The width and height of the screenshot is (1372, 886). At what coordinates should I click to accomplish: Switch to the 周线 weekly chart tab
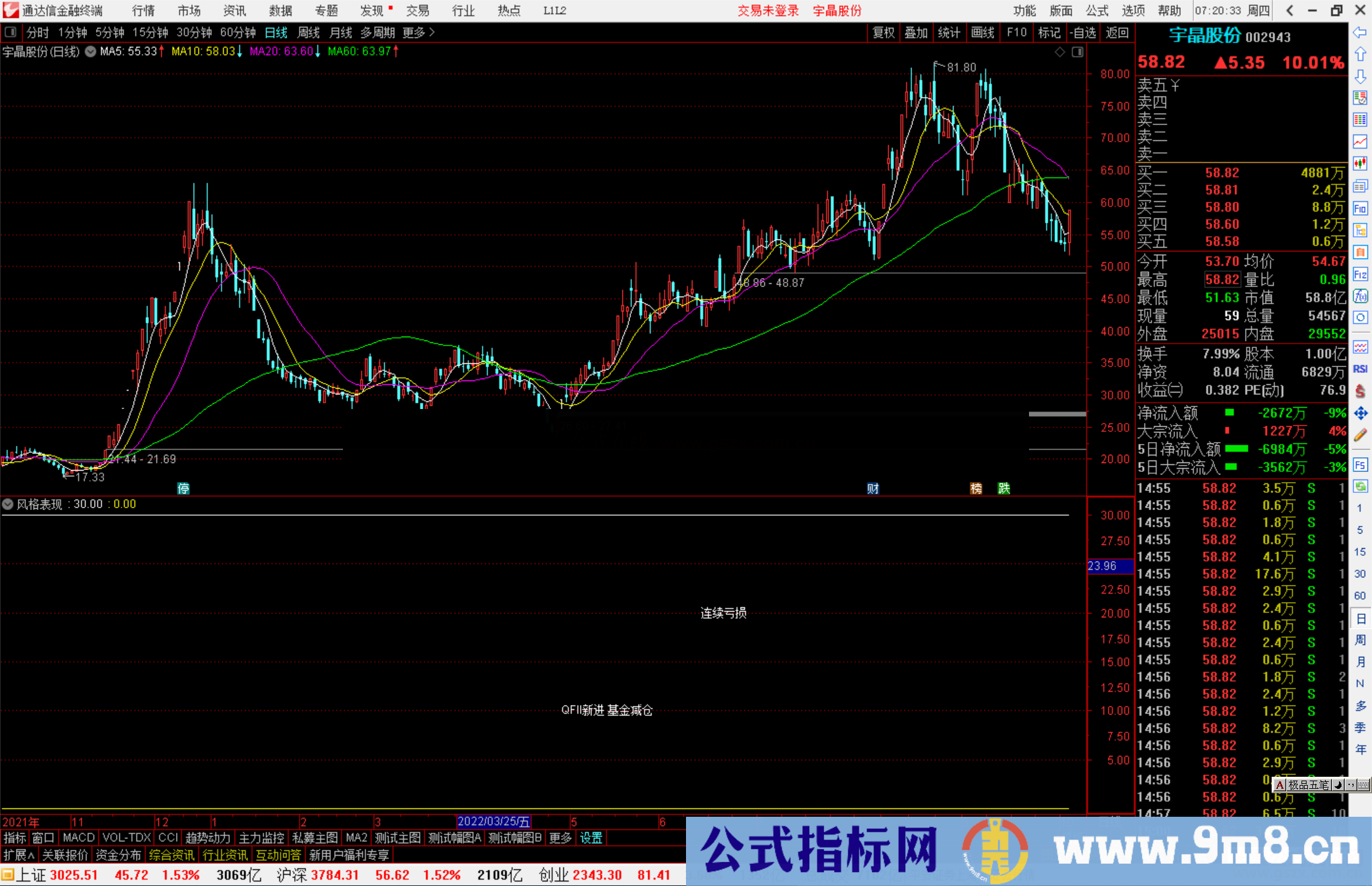[309, 32]
